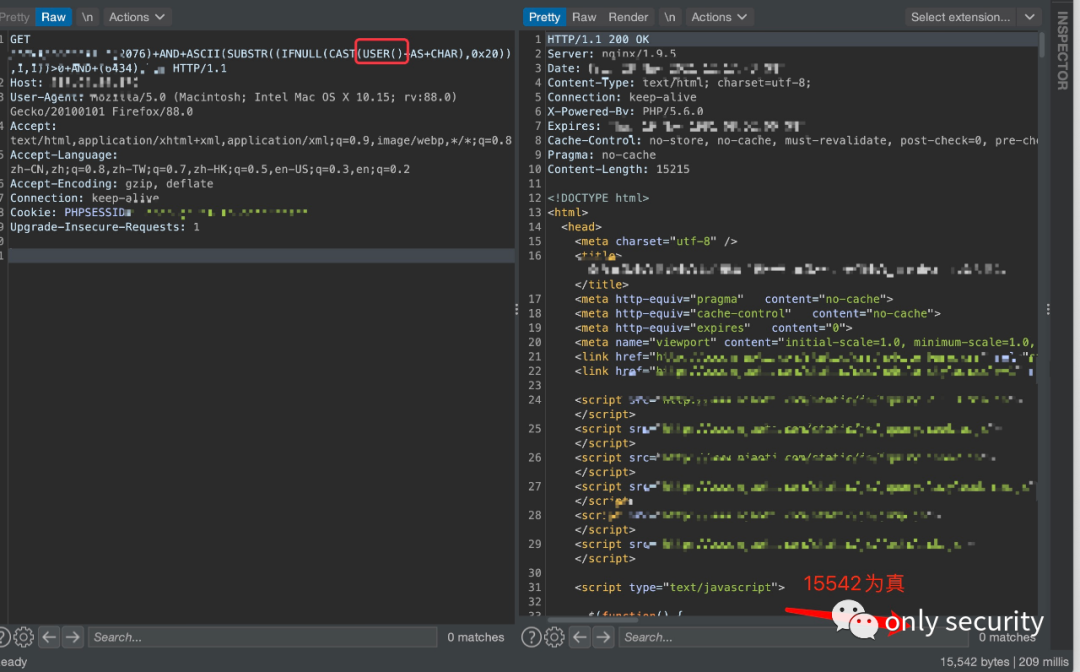1080x672 pixels.
Task: Click the 15,542 bytes status text
Action: (975, 662)
